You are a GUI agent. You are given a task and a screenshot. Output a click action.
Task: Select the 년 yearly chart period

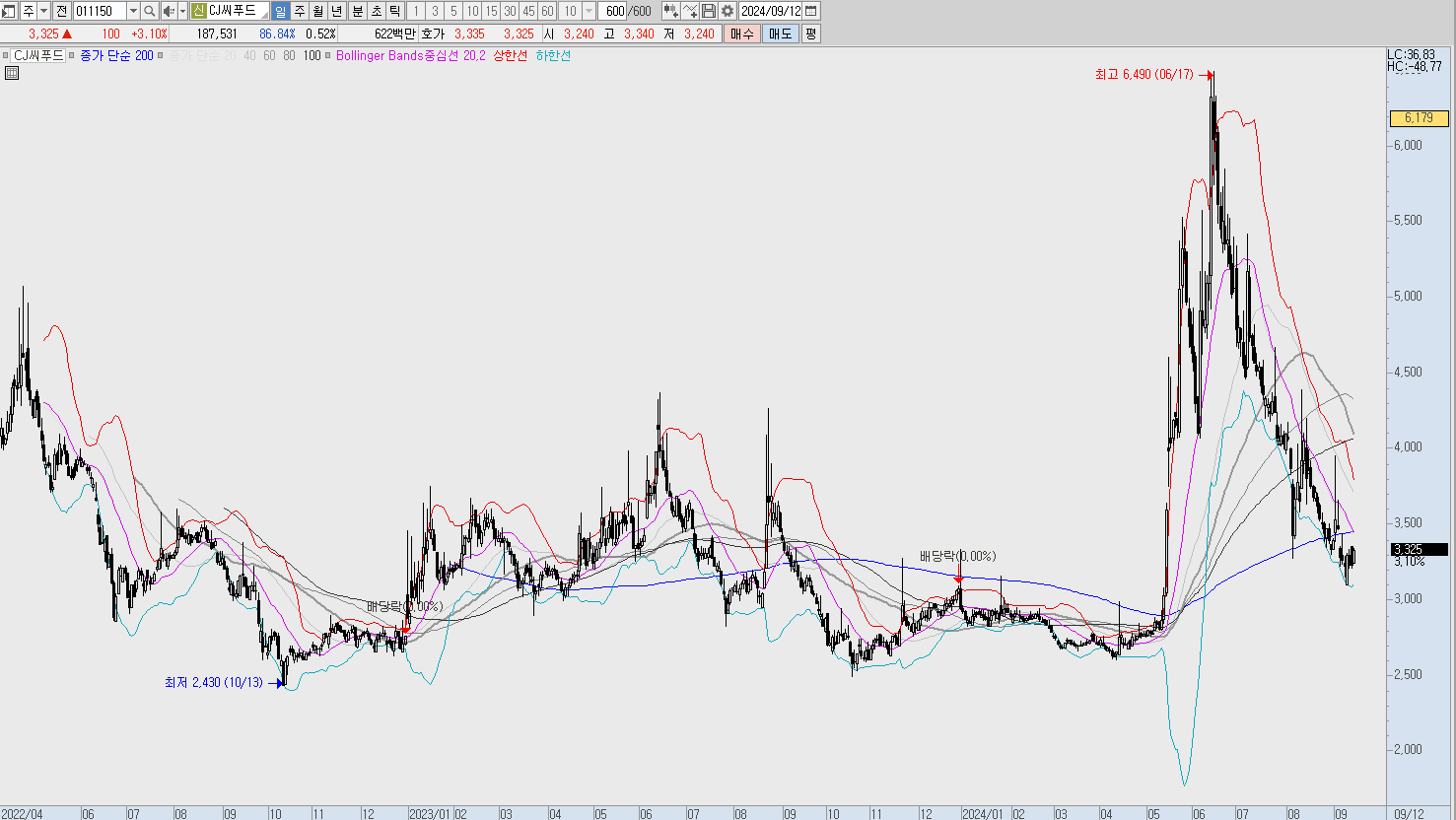(x=337, y=11)
